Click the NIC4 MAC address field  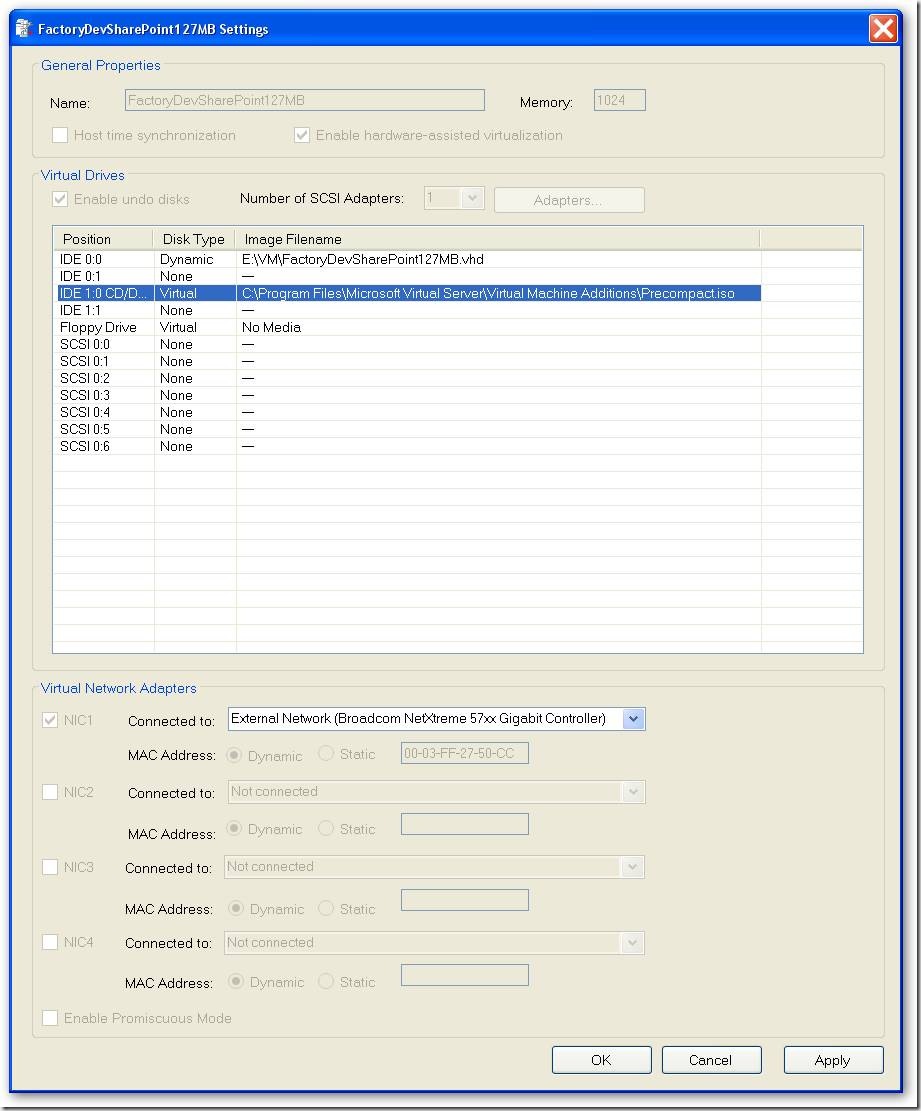click(x=465, y=975)
